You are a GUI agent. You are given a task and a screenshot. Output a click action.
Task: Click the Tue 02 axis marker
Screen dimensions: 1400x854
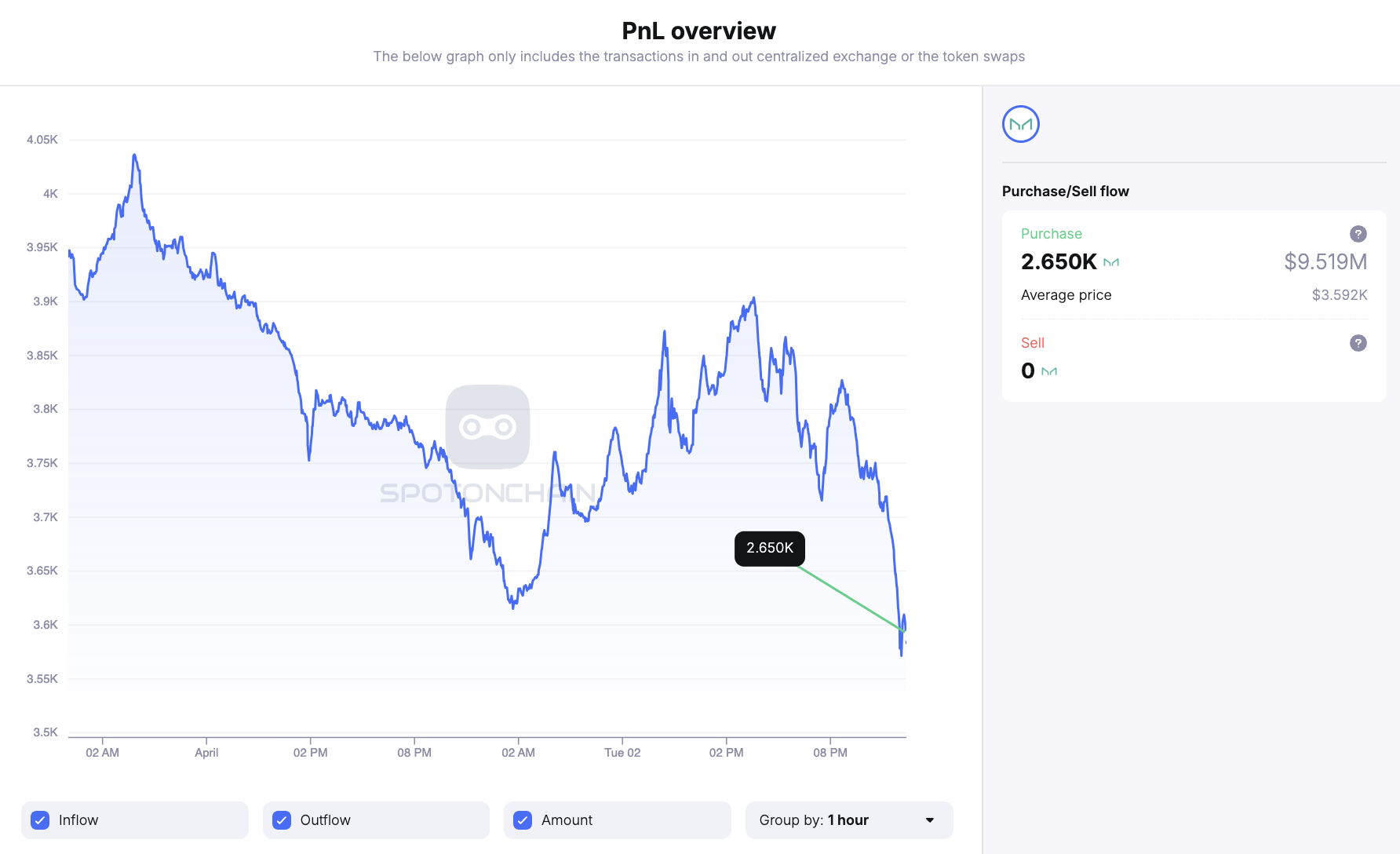tap(622, 753)
